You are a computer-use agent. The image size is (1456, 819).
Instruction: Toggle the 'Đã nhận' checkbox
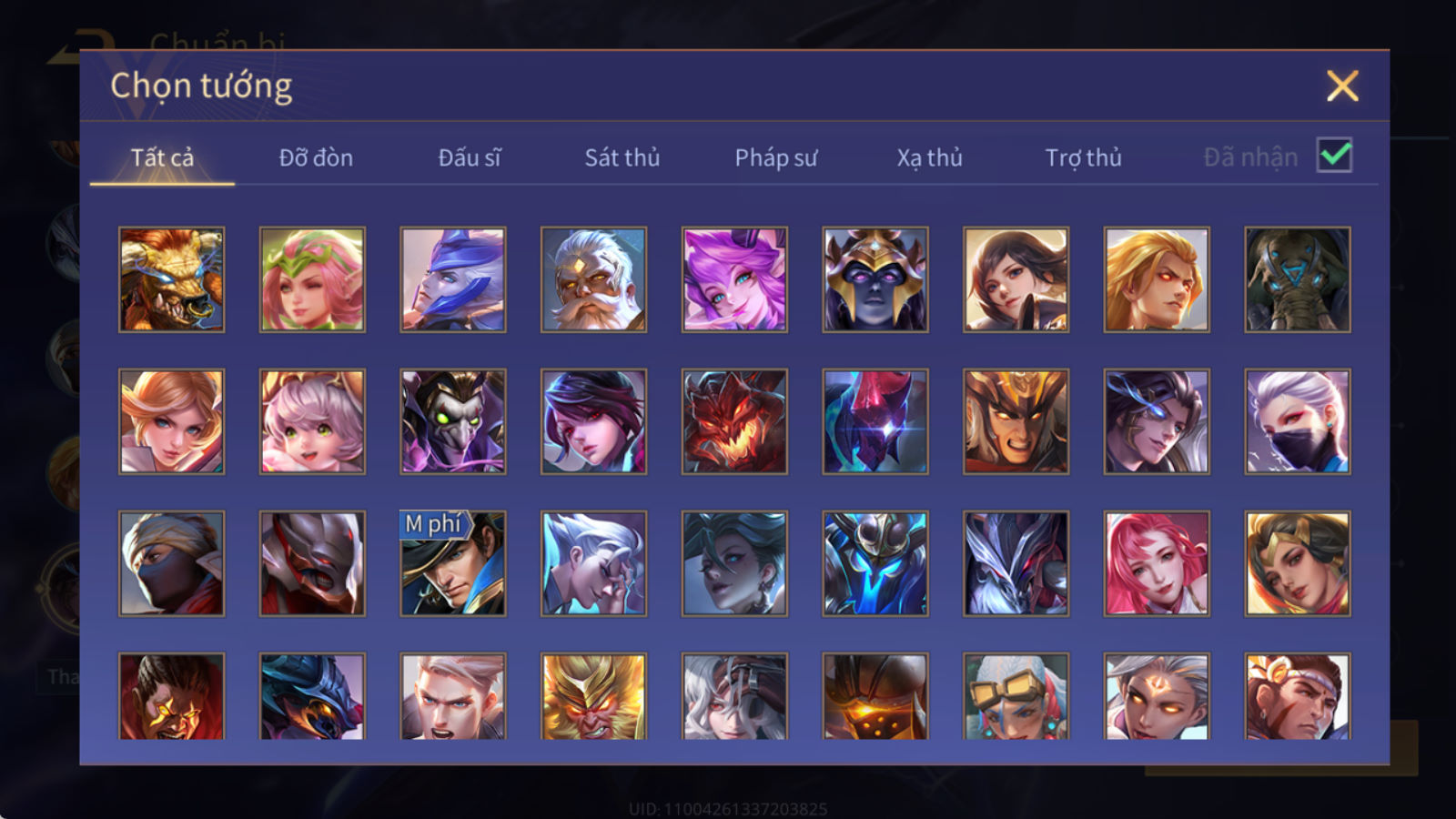(x=1334, y=156)
